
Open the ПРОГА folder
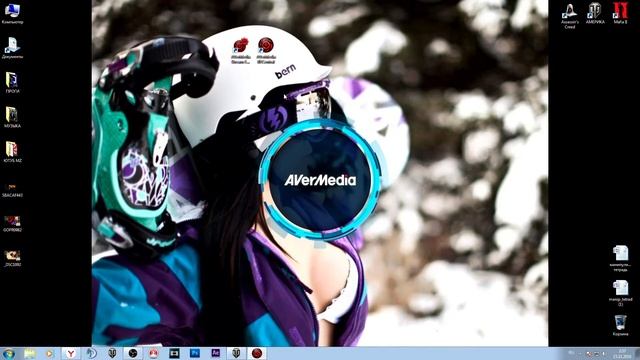click(x=12, y=82)
